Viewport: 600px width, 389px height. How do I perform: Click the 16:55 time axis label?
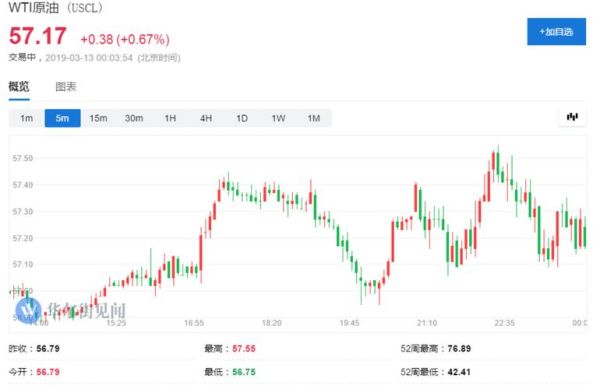pos(194,323)
